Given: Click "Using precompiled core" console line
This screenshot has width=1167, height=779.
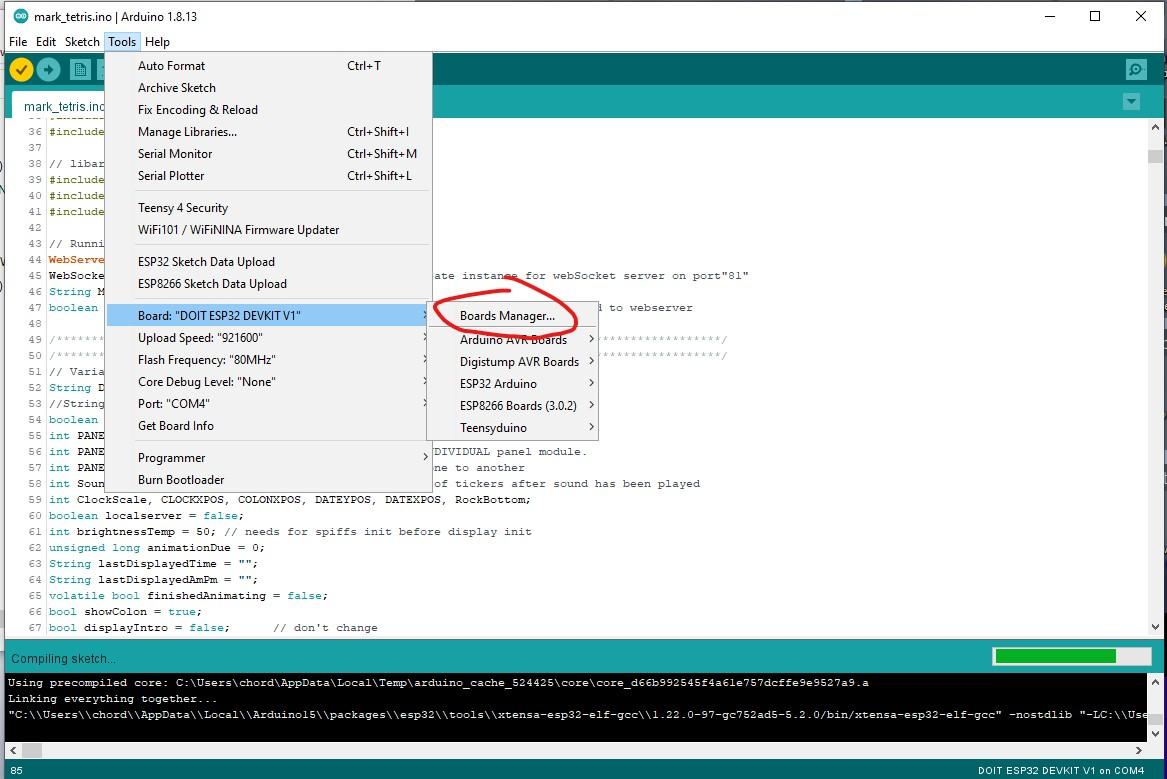Looking at the screenshot, I should pyautogui.click(x=438, y=682).
